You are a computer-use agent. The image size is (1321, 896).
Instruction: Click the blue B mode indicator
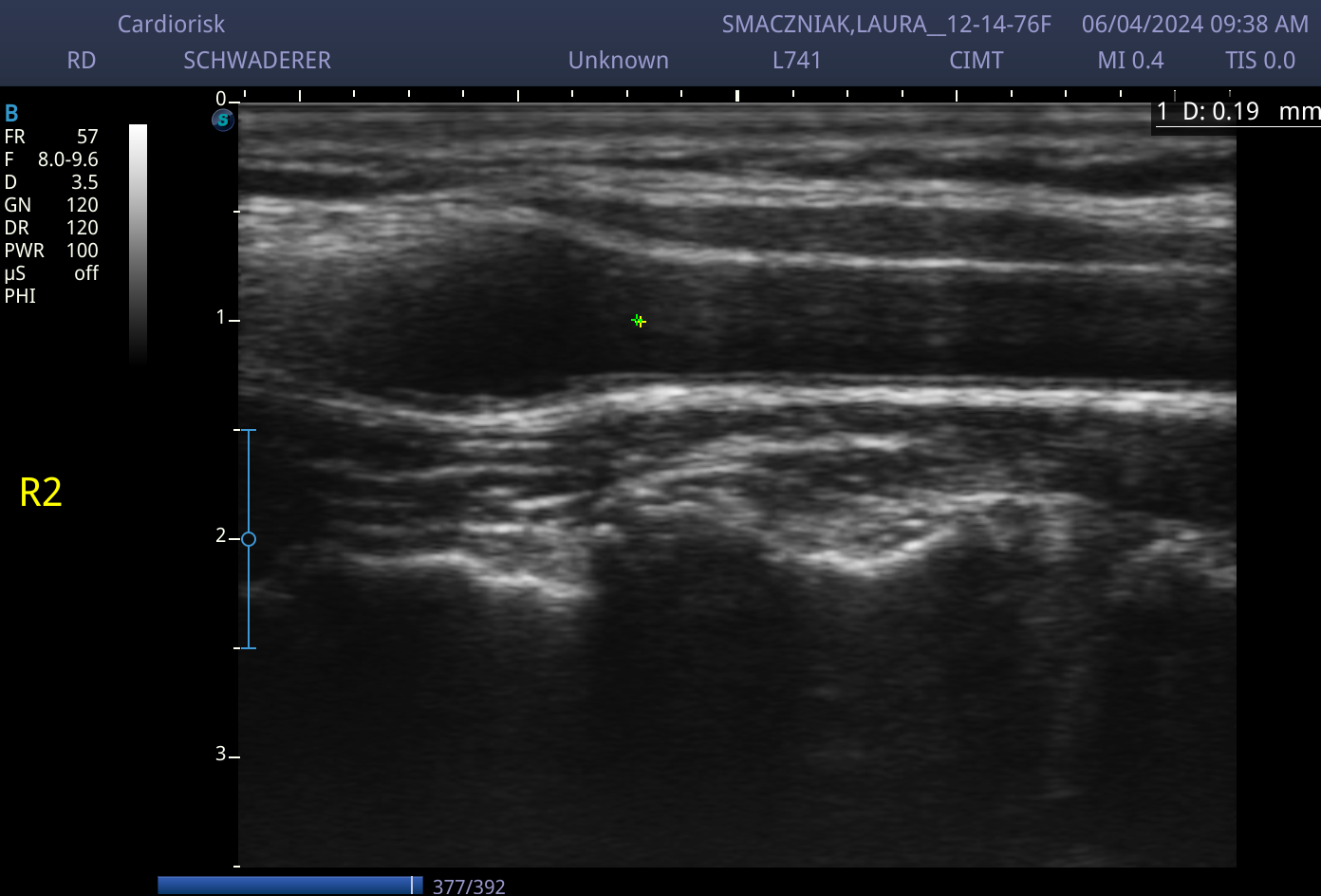pyautogui.click(x=11, y=114)
